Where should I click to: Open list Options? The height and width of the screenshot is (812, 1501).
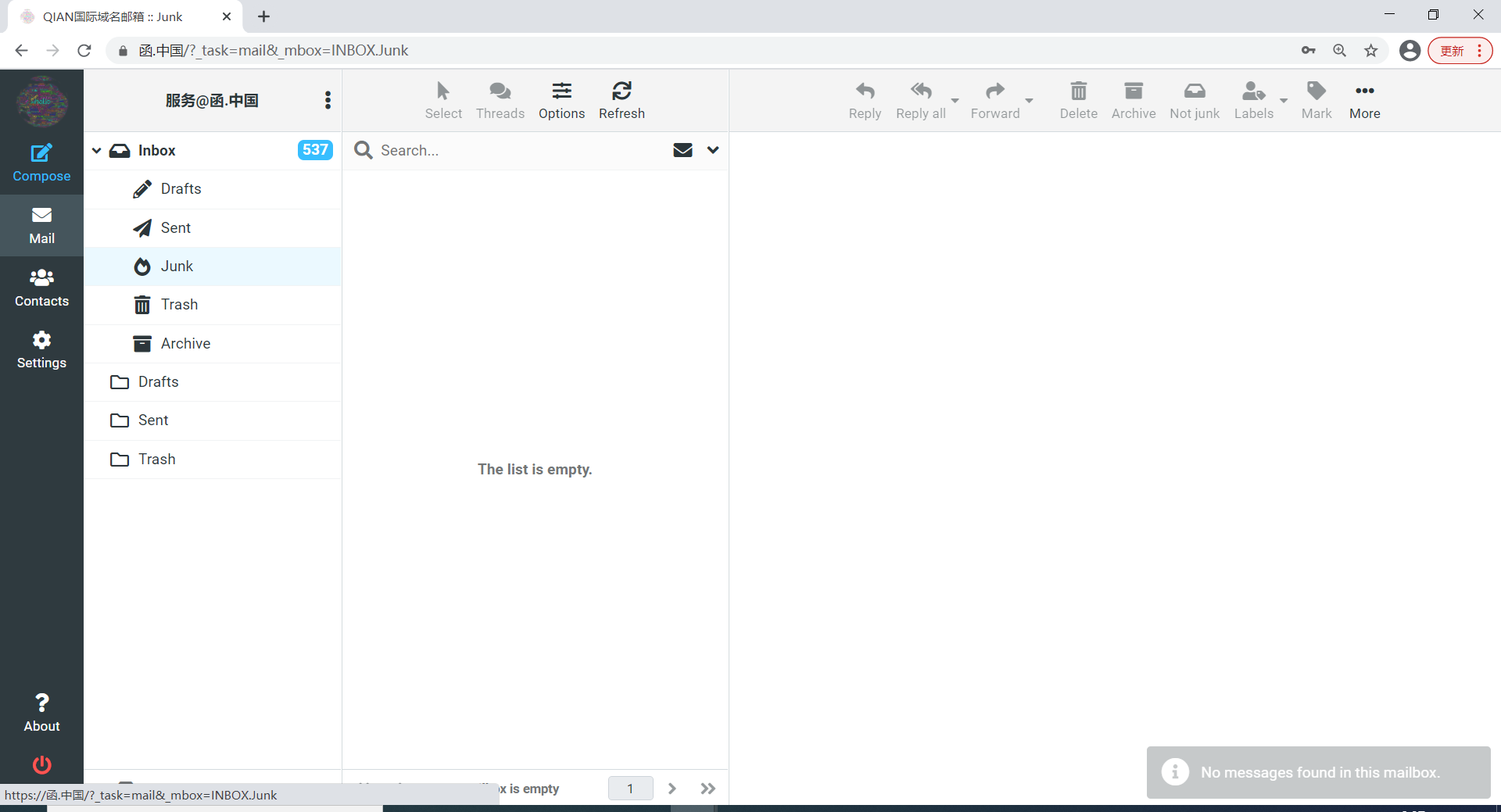[x=561, y=100]
